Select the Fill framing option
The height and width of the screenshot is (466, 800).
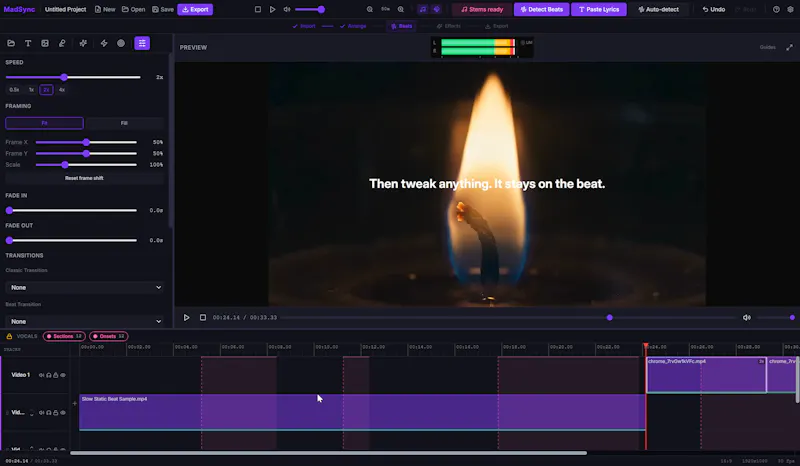(124, 123)
